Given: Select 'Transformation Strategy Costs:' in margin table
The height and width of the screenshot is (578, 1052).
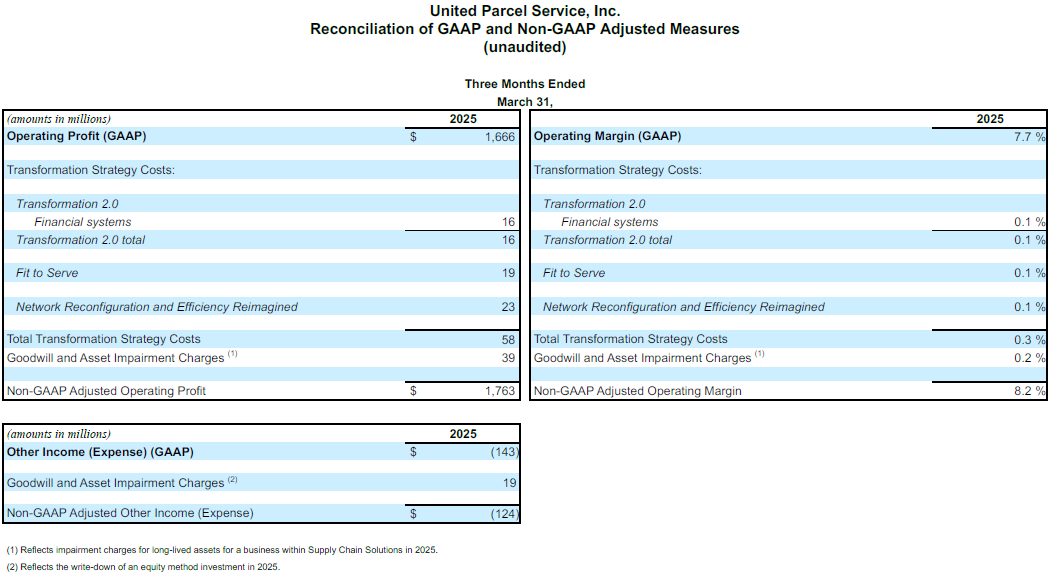Looking at the screenshot, I should click(618, 170).
